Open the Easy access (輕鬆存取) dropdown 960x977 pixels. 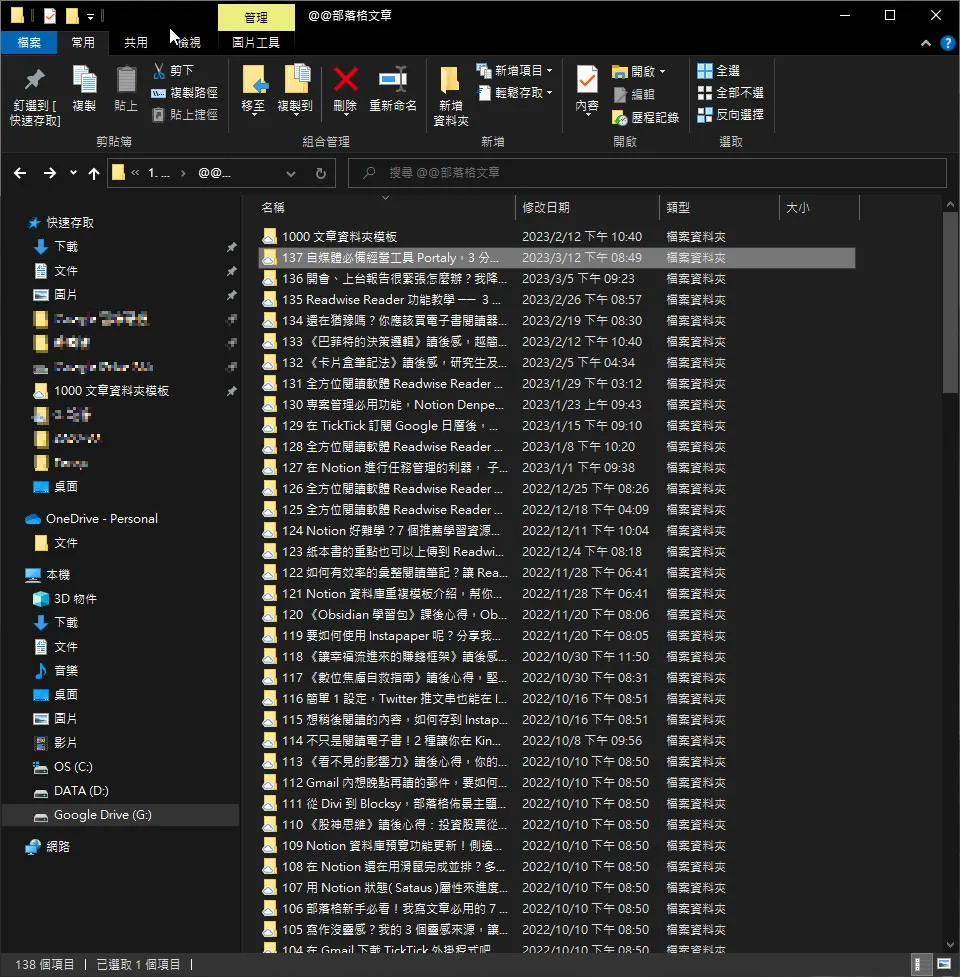coord(514,93)
